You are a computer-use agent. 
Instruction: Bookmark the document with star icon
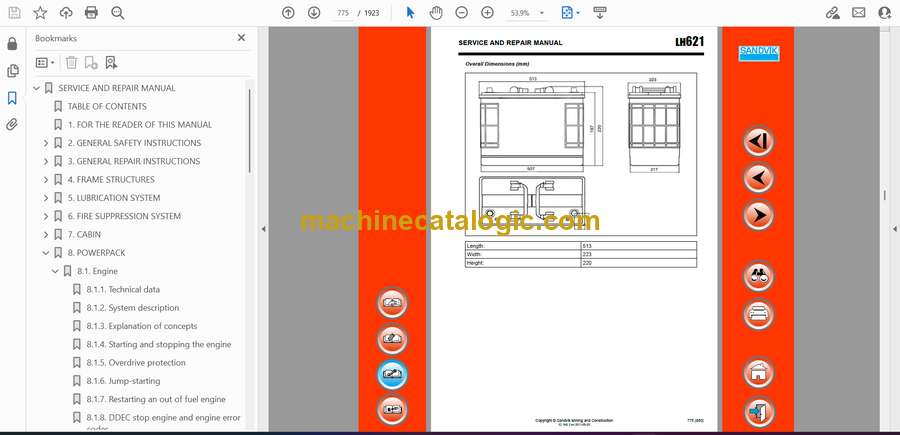tap(40, 13)
